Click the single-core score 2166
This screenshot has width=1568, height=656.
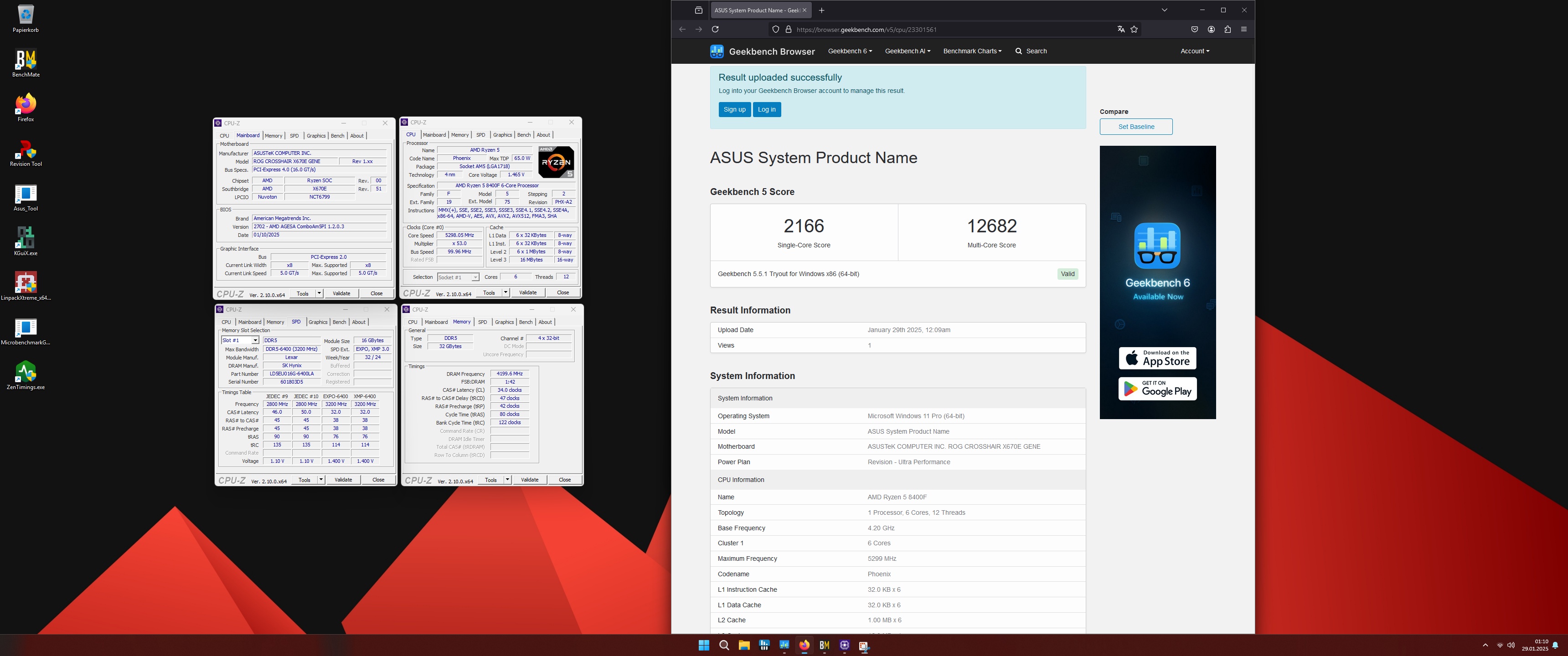[x=804, y=226]
